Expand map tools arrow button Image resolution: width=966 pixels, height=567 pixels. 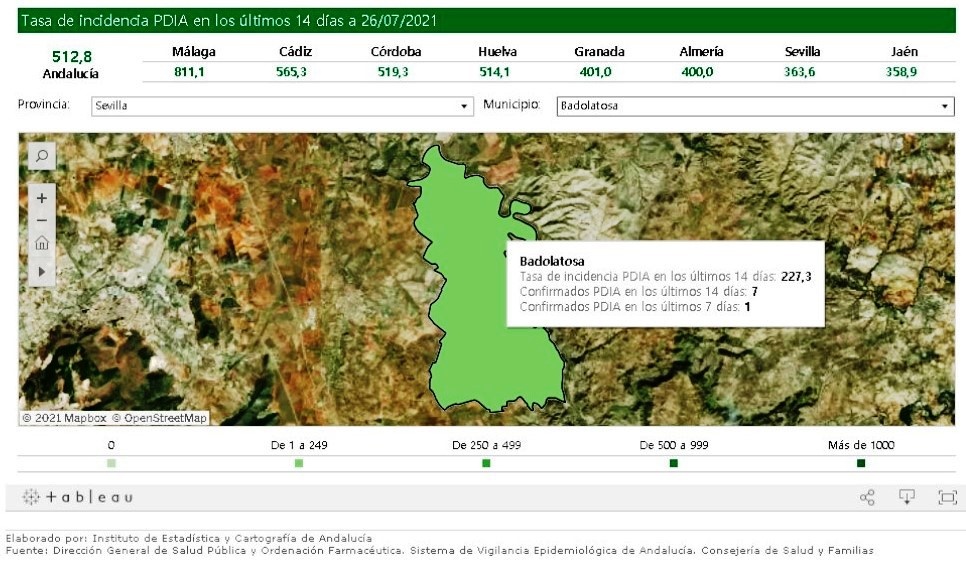pyautogui.click(x=42, y=271)
